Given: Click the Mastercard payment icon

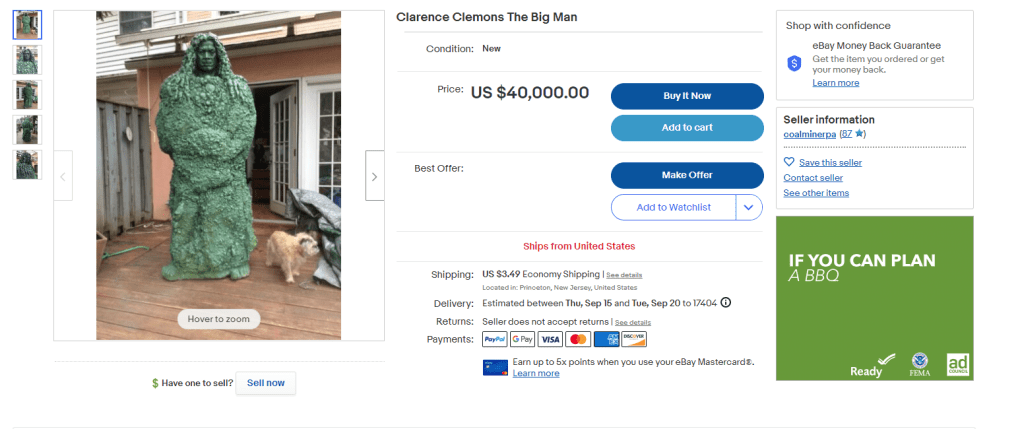Looking at the screenshot, I should point(578,339).
